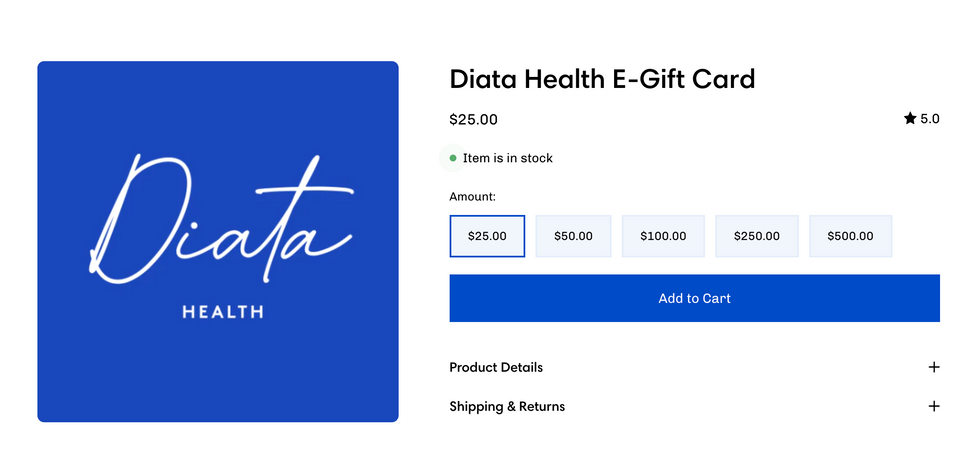Pick the $100.00 amount option
The height and width of the screenshot is (469, 980).
pos(663,236)
